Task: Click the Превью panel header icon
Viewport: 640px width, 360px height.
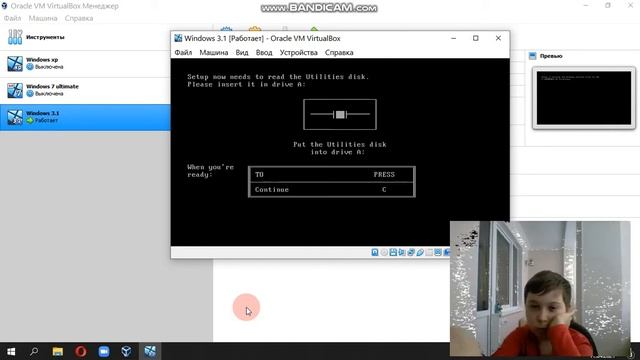Action: coord(532,56)
